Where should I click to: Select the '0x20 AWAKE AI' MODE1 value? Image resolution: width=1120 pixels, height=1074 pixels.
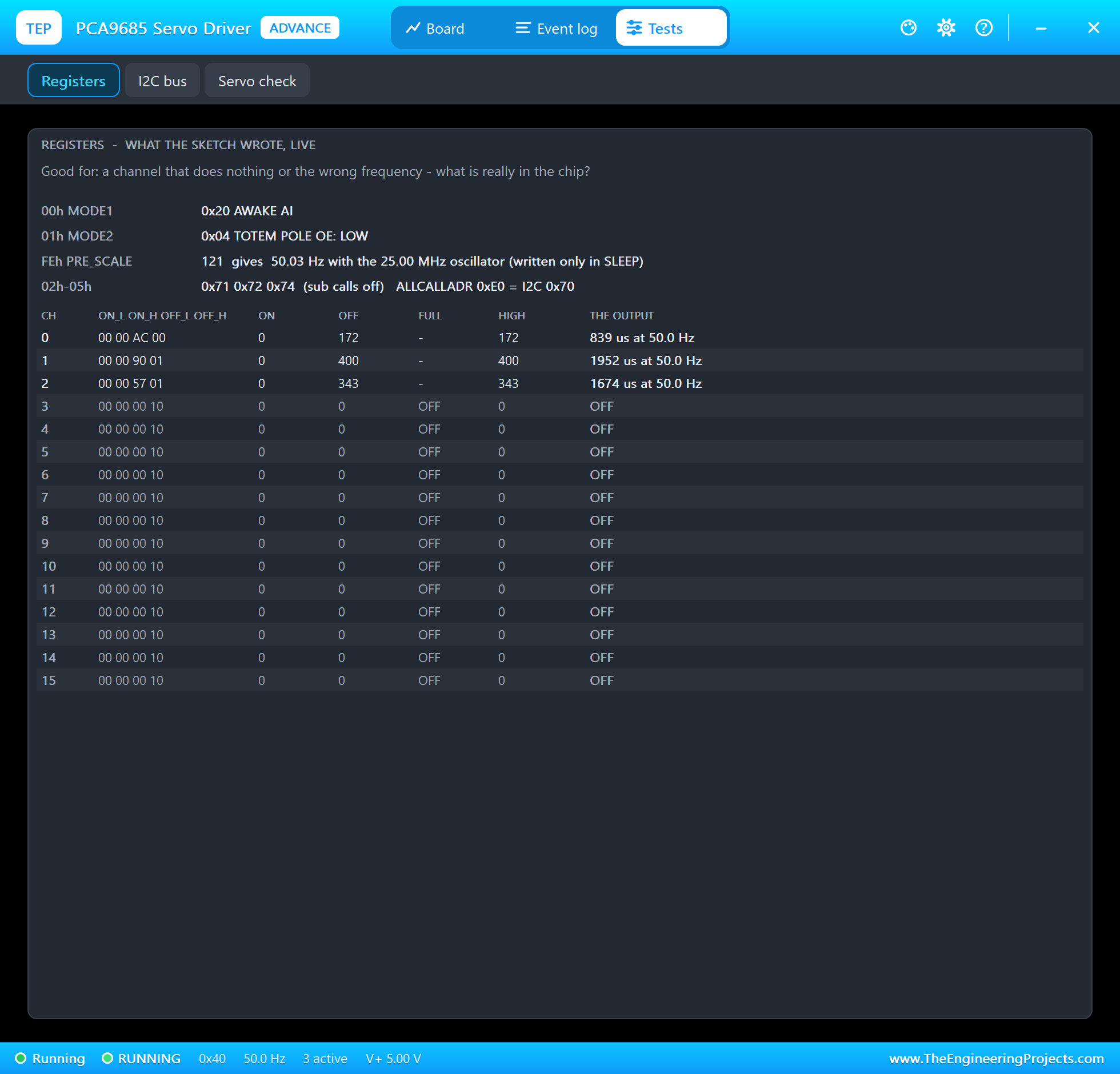point(247,211)
